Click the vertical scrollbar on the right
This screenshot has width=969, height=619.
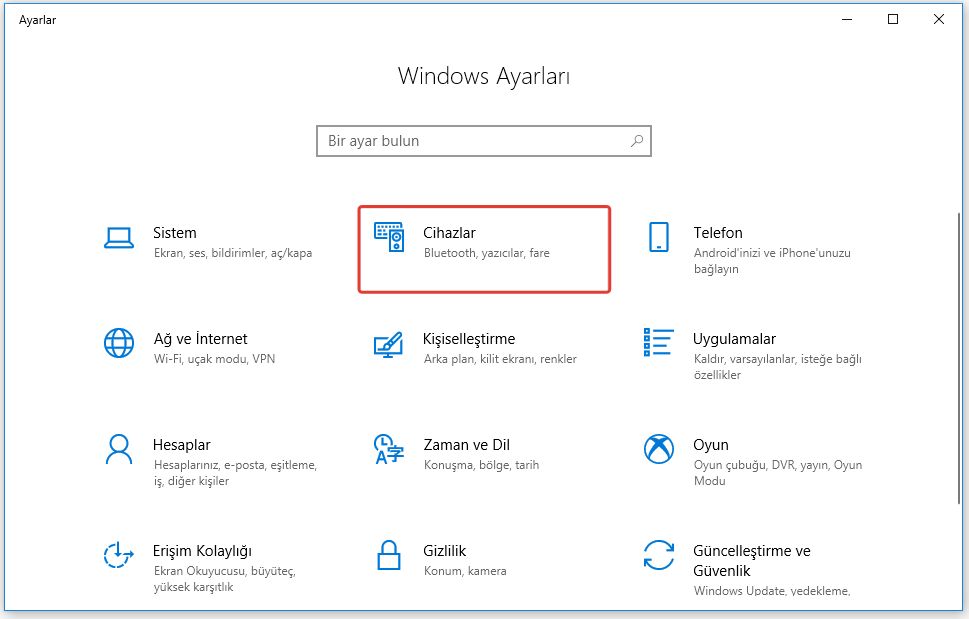(959, 350)
